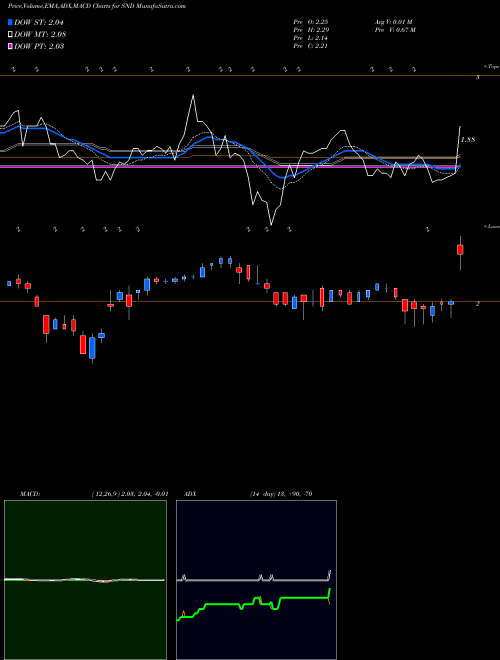Click the tall white peak of the indicator line
Viewport: 500px width, 660px height.
tap(193, 96)
